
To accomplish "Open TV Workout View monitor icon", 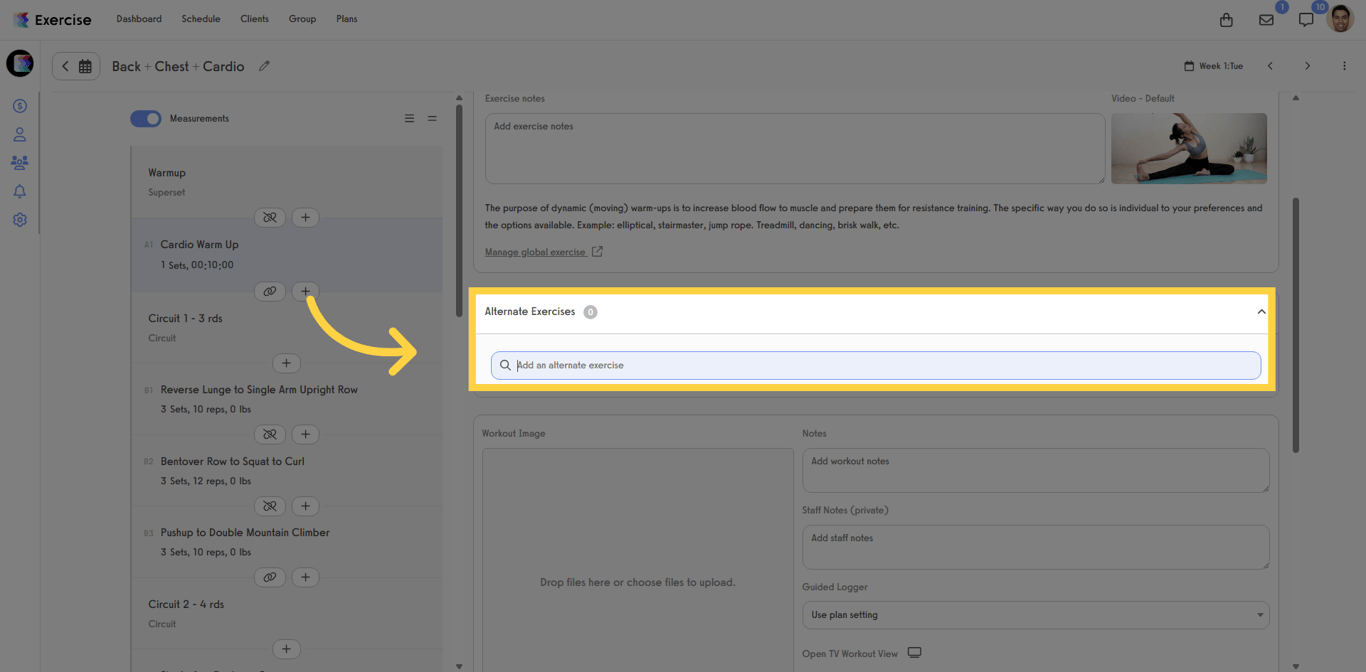I will coord(914,651).
